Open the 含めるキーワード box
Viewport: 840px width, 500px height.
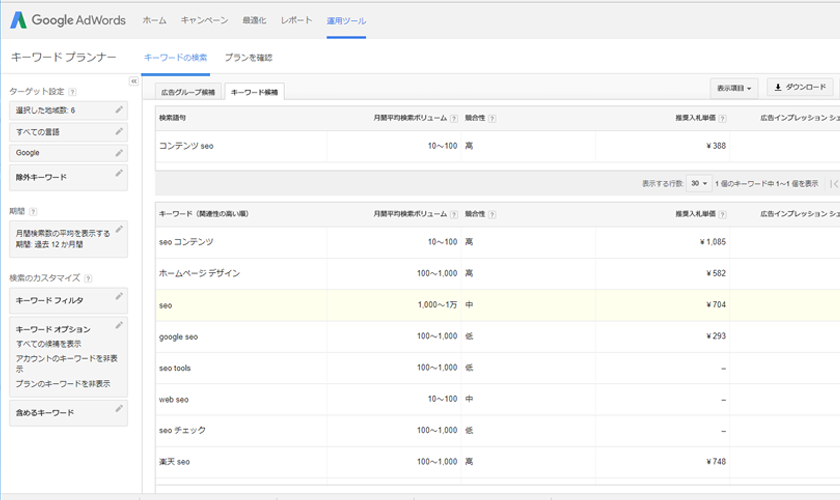coord(68,413)
